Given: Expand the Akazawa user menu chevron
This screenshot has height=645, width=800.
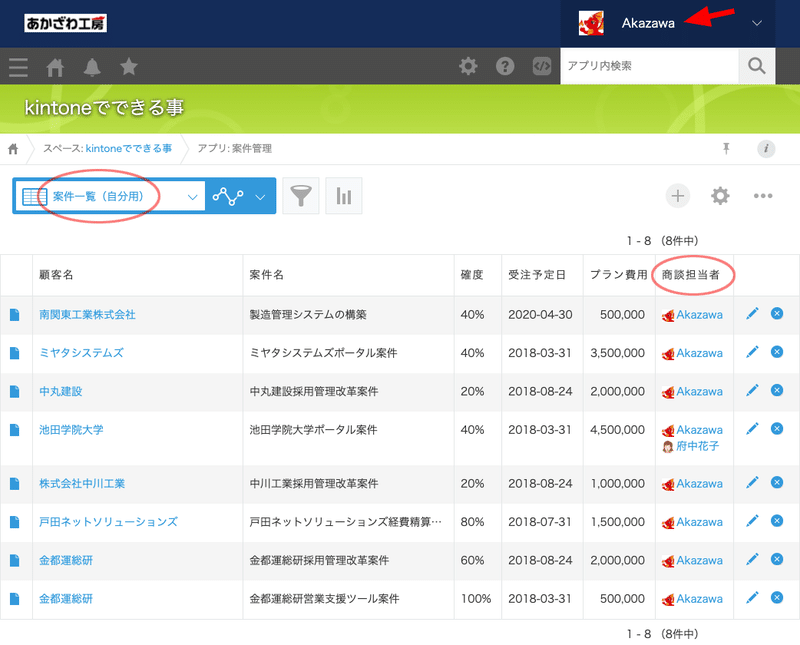Looking at the screenshot, I should 757,23.
